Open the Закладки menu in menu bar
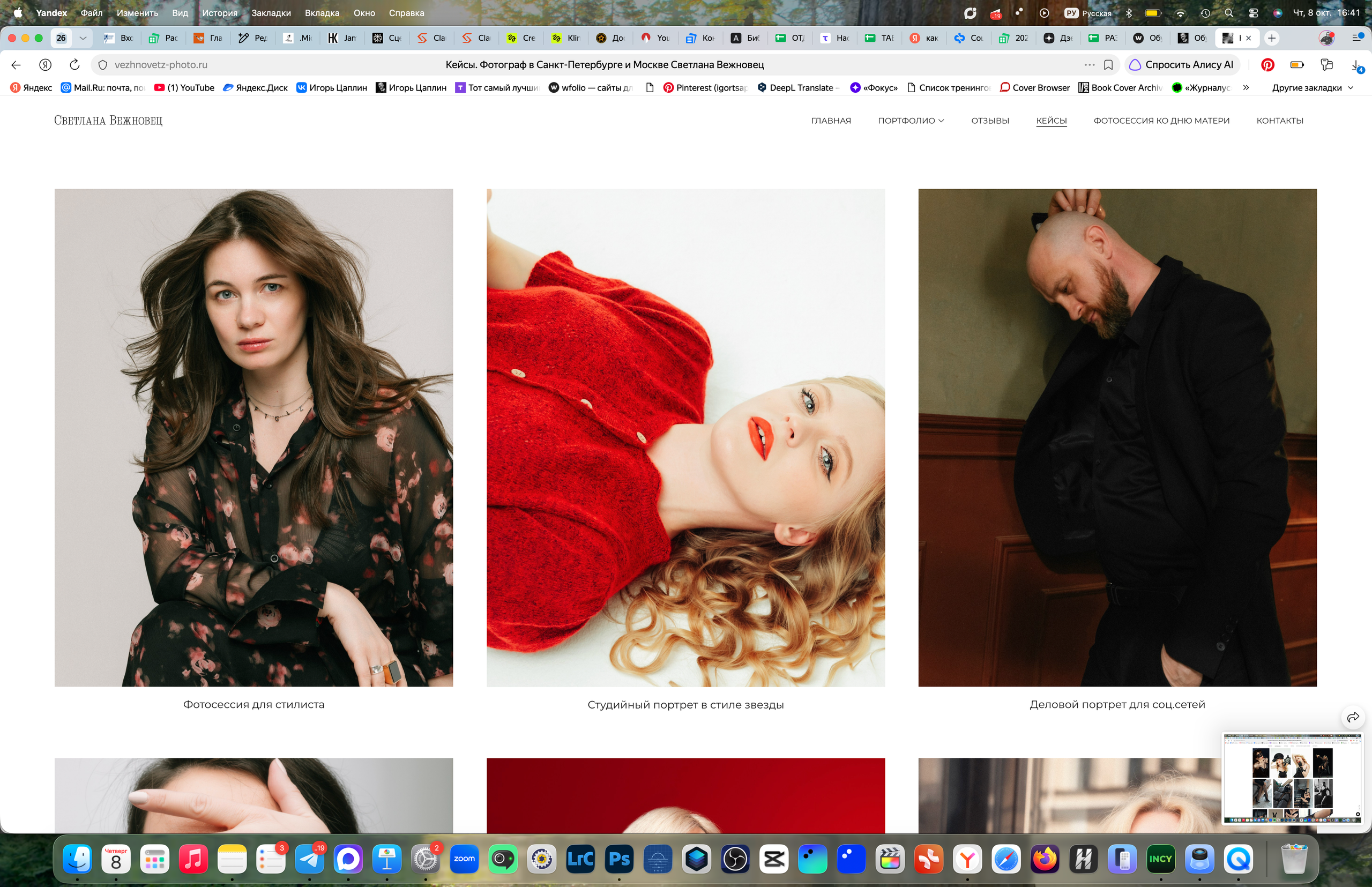This screenshot has height=887, width=1372. coord(271,13)
